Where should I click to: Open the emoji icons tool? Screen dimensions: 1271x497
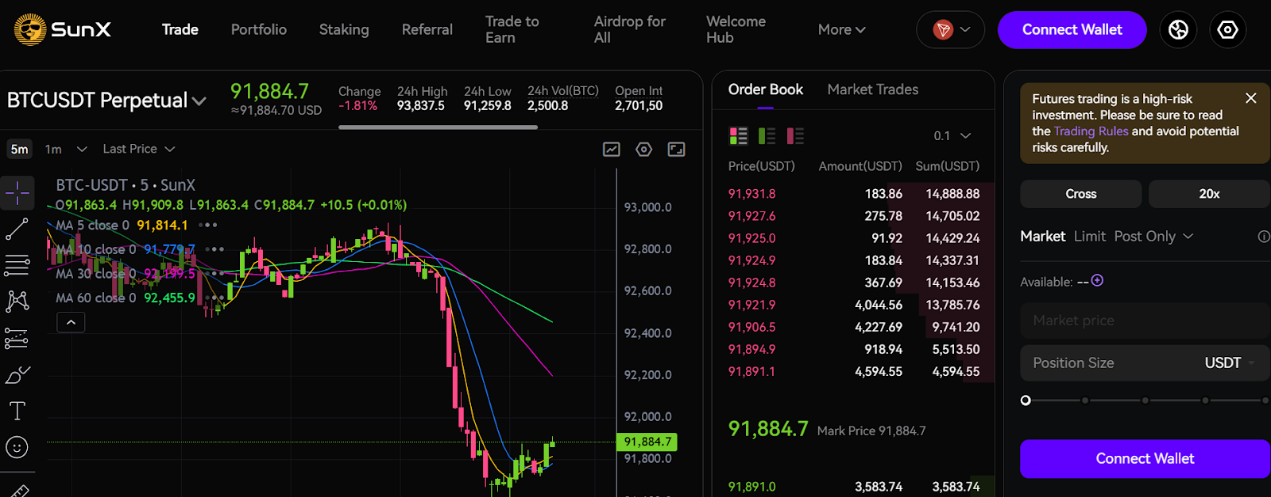click(x=17, y=447)
